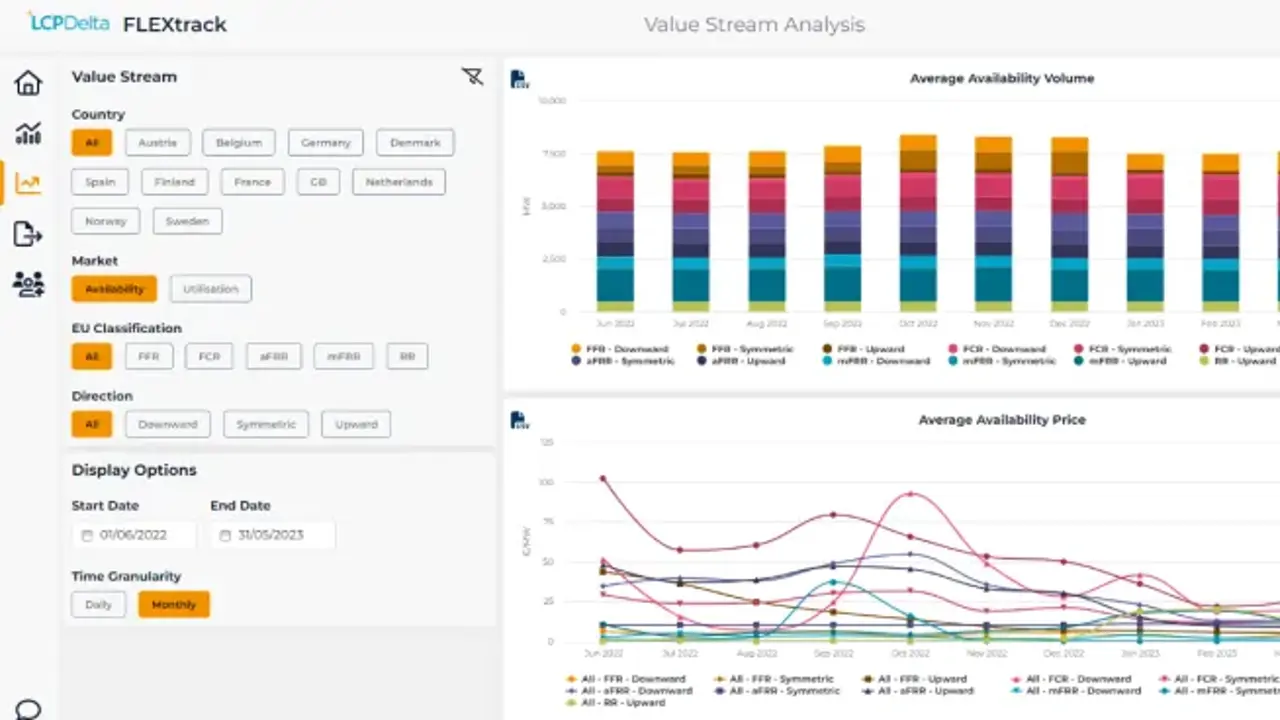Click the Display Options heading
The image size is (1280, 720).
(134, 470)
